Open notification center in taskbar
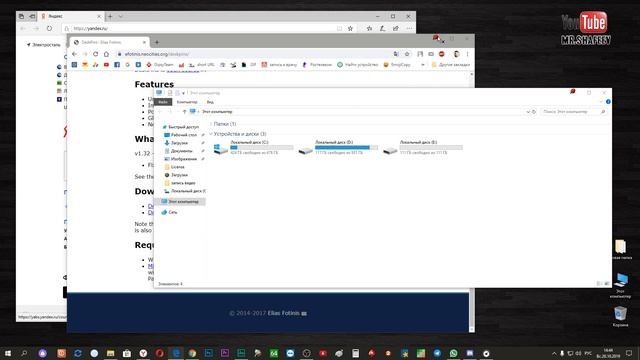The image size is (640, 360). tap(629, 353)
